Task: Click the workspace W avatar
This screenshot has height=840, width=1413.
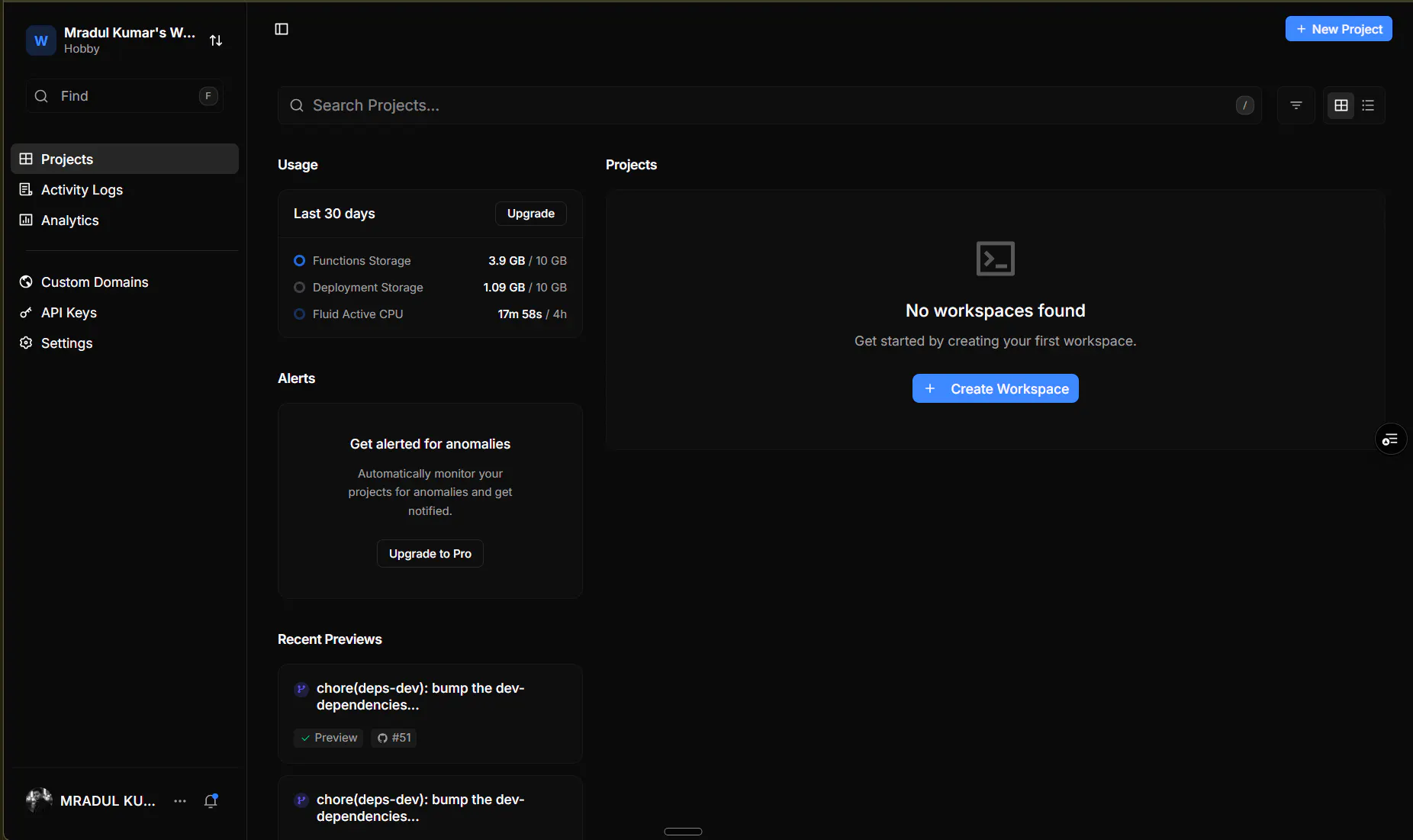Action: (x=41, y=40)
